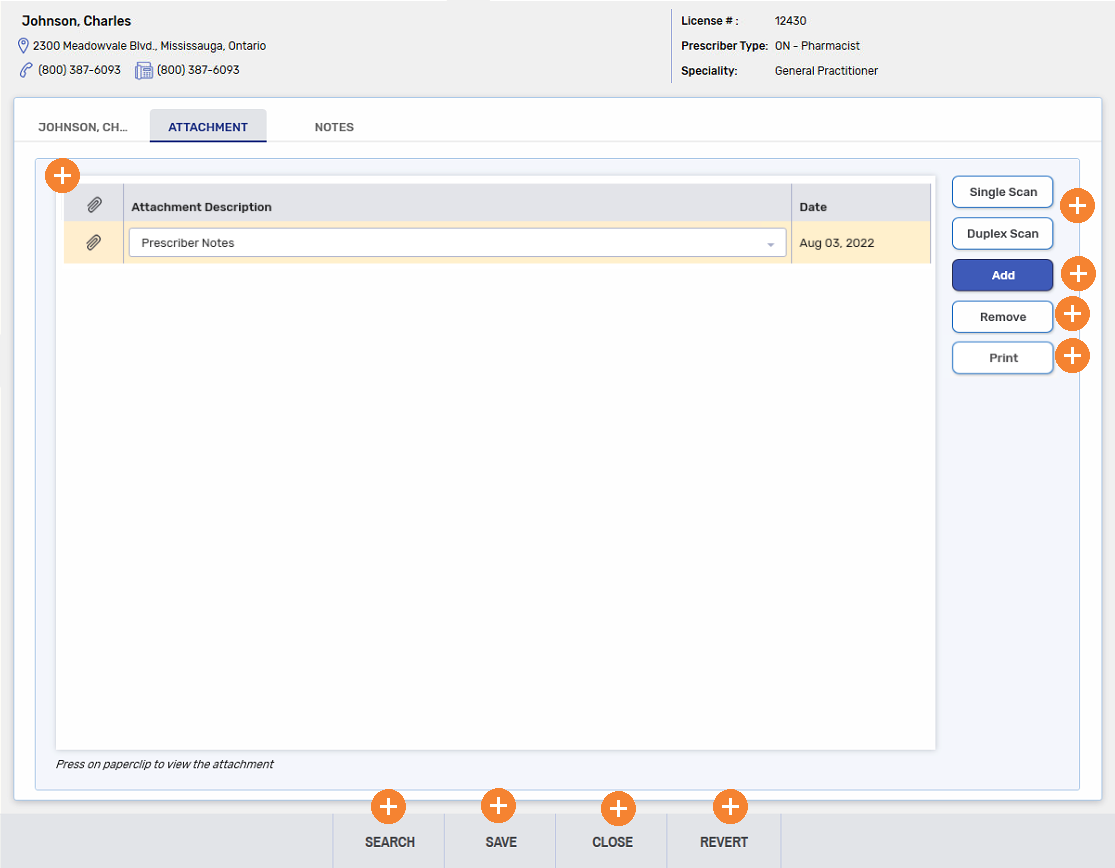Select the Attachment tab
This screenshot has height=868, width=1115.
208,127
